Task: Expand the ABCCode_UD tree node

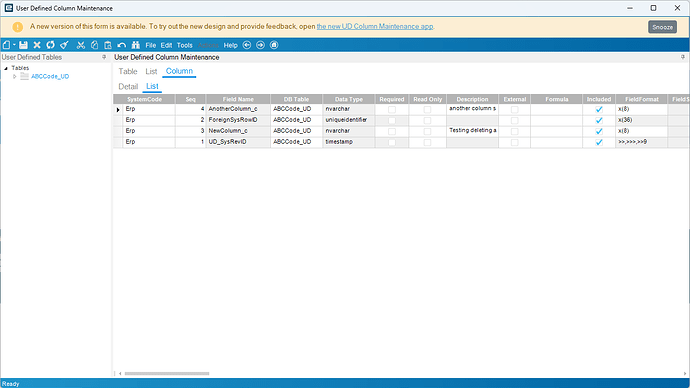Action: 15,77
